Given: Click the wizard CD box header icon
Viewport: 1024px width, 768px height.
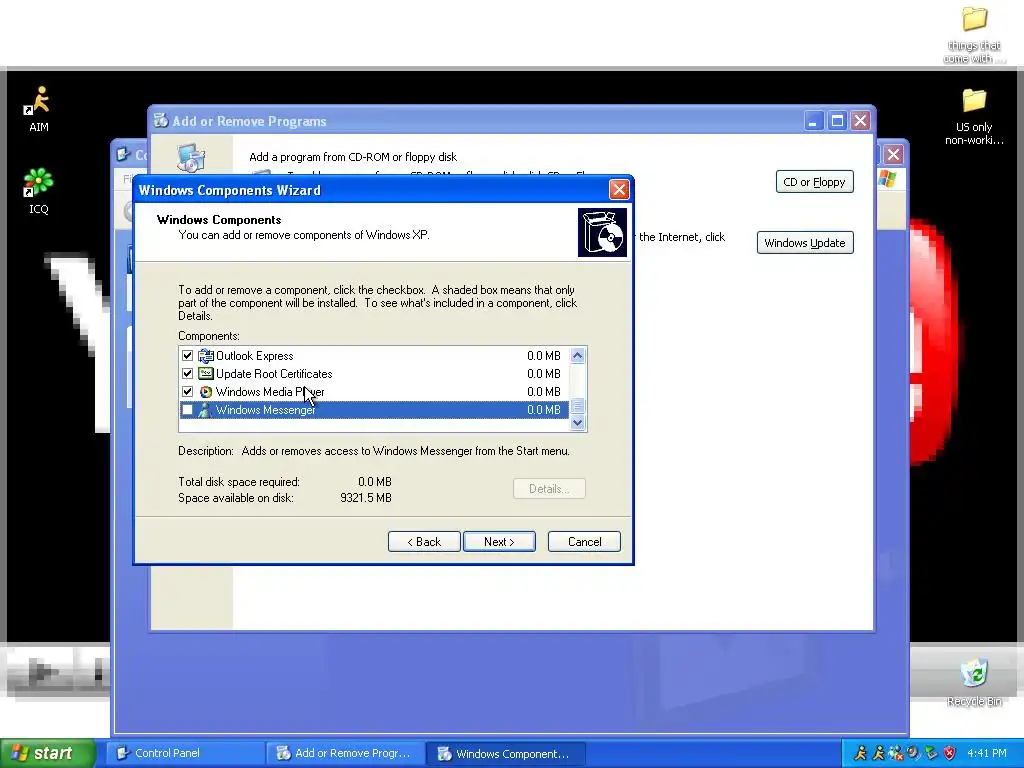Looking at the screenshot, I should [602, 232].
